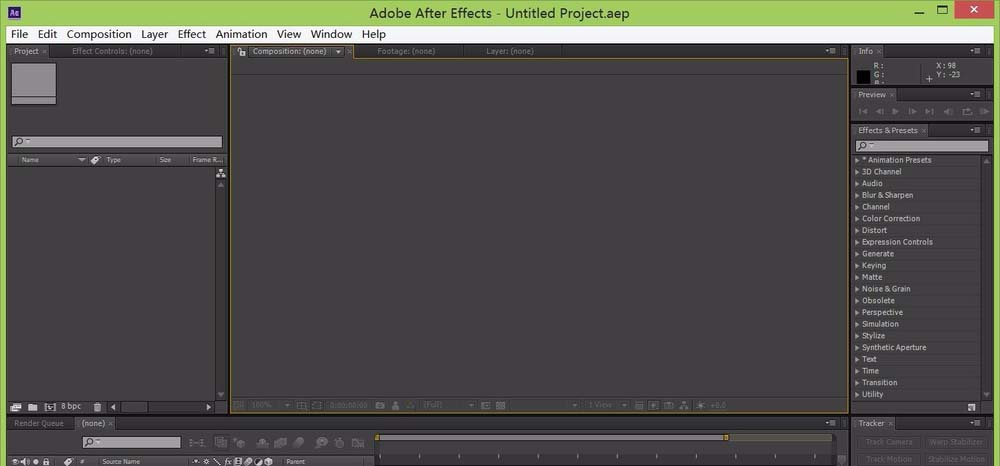Open the project flowchart view icon

coord(221,173)
